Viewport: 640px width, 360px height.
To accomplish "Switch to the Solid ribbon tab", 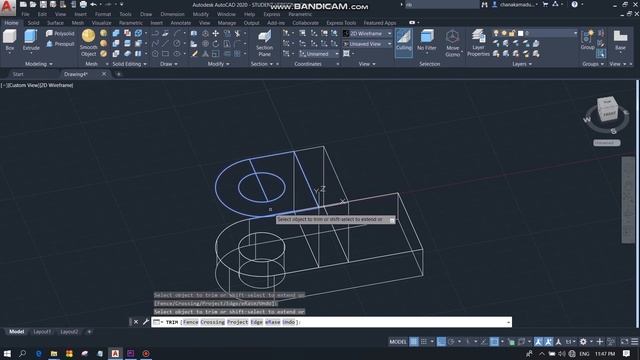I will tap(33, 23).
